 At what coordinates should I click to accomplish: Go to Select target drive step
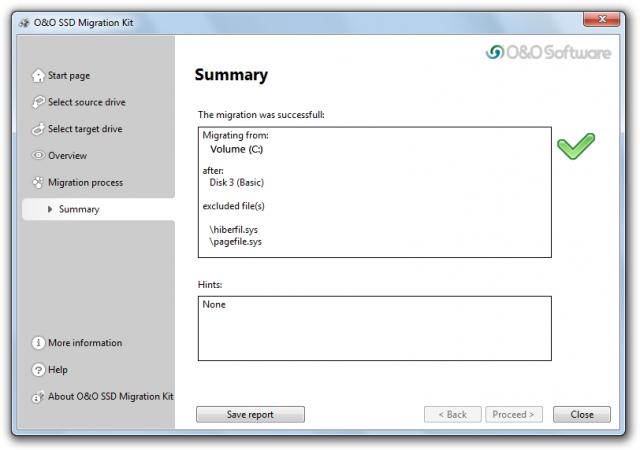(85, 129)
